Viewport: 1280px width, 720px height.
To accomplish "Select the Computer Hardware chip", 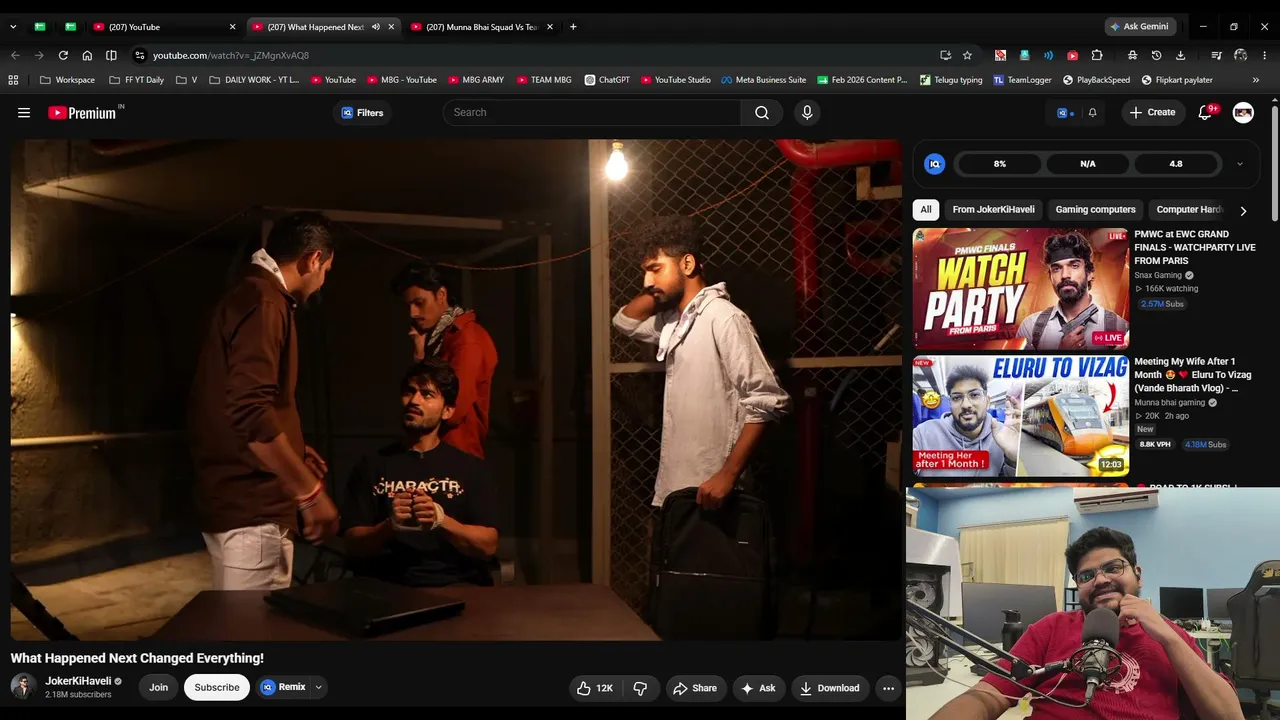I will (x=1189, y=210).
